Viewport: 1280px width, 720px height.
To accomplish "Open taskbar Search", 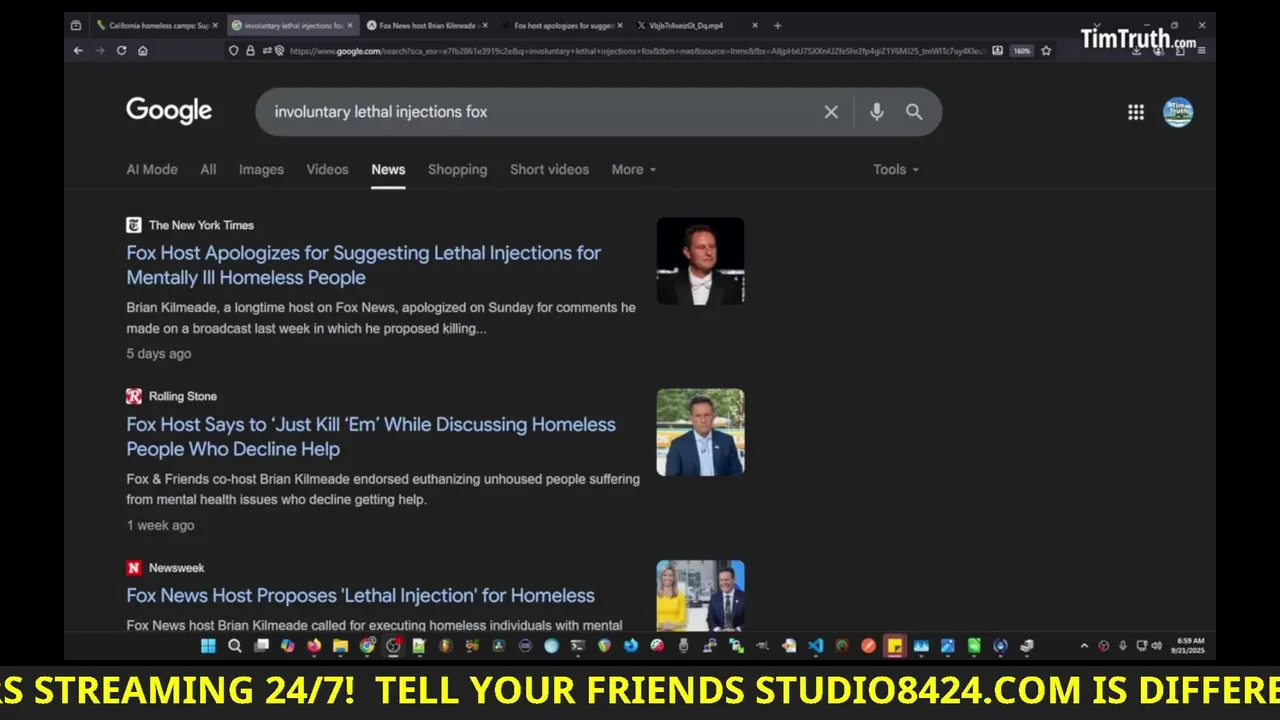I will click(x=235, y=646).
